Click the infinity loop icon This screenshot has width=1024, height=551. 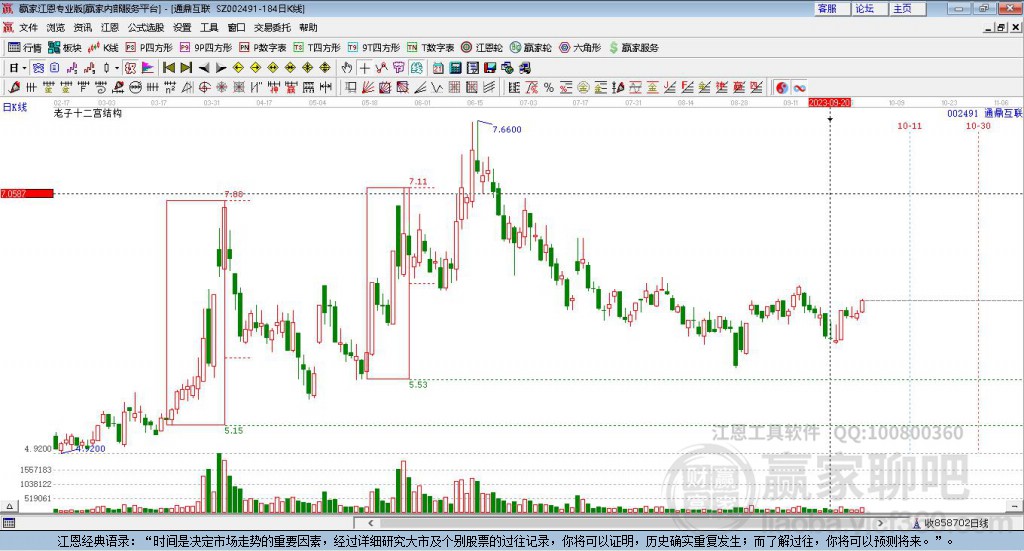[x=799, y=87]
